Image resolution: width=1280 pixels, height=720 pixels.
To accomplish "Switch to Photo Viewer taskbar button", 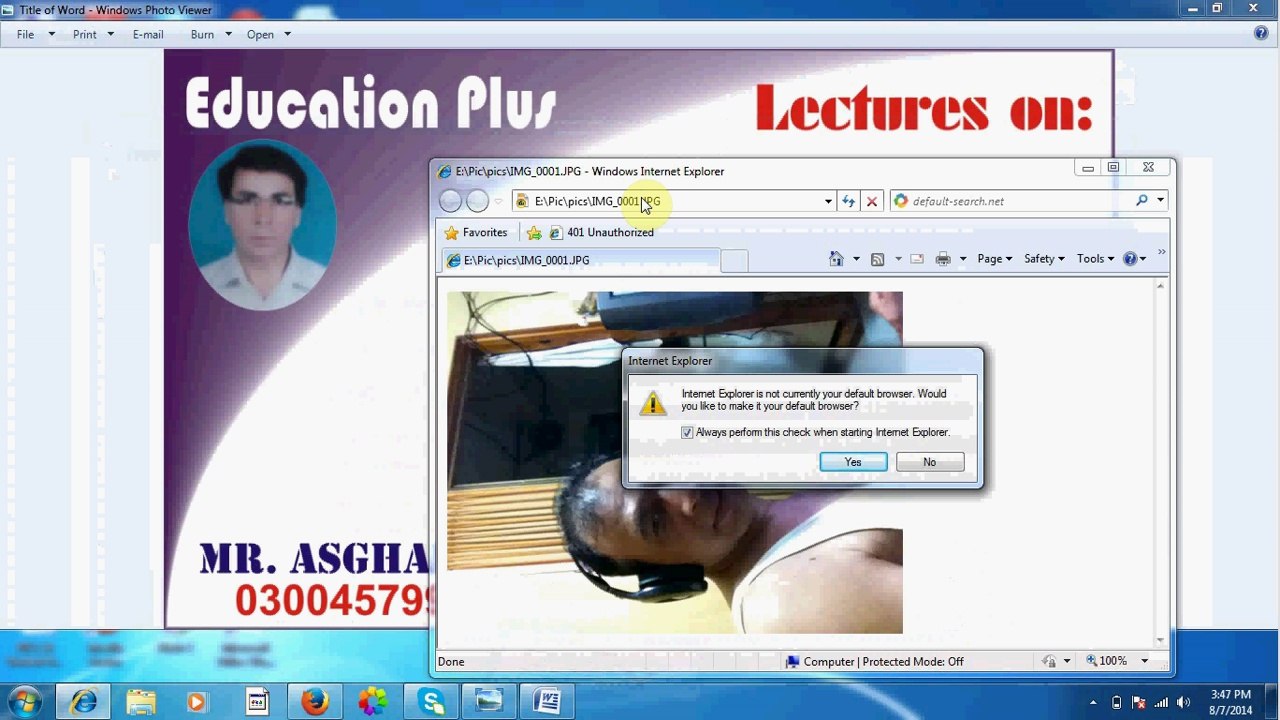I will (489, 702).
